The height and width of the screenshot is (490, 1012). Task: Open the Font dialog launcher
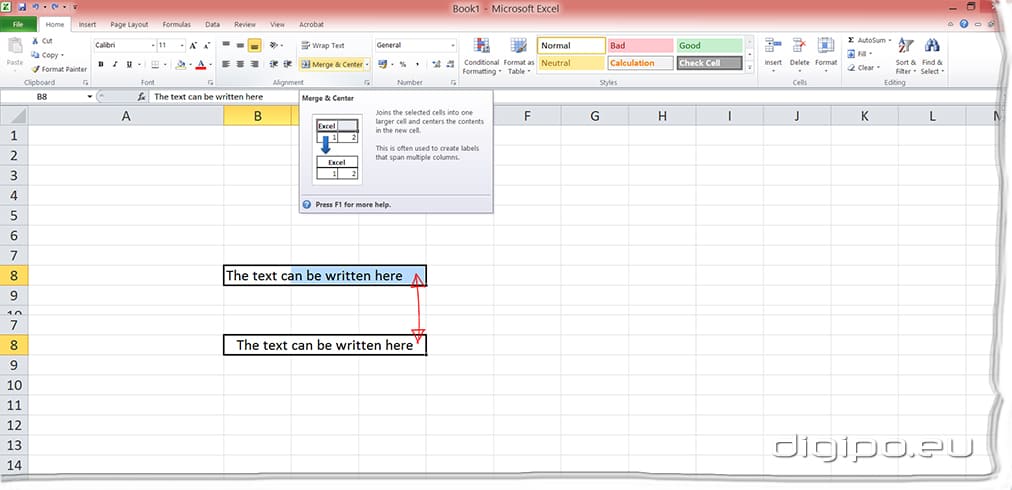pos(210,83)
